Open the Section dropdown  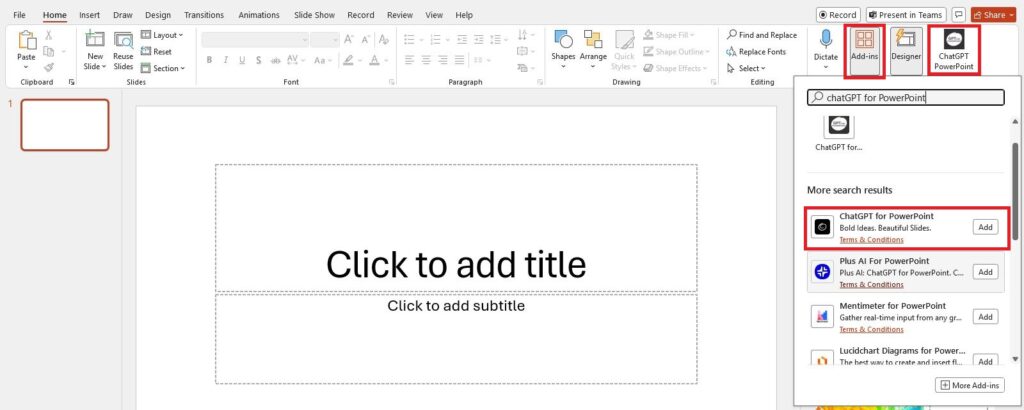click(x=163, y=68)
